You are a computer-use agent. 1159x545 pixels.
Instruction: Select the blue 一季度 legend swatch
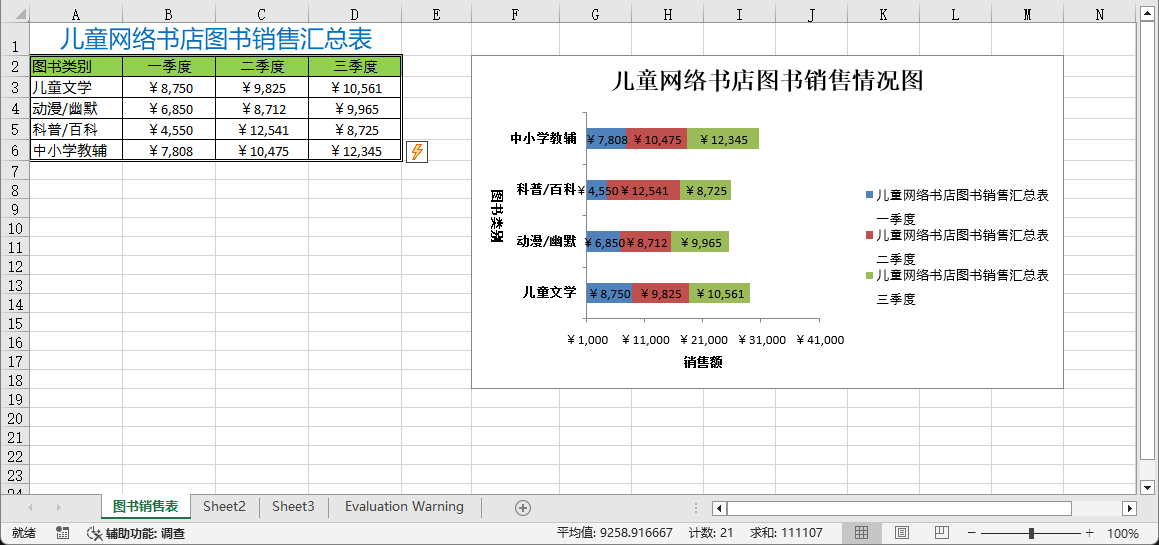coord(869,196)
